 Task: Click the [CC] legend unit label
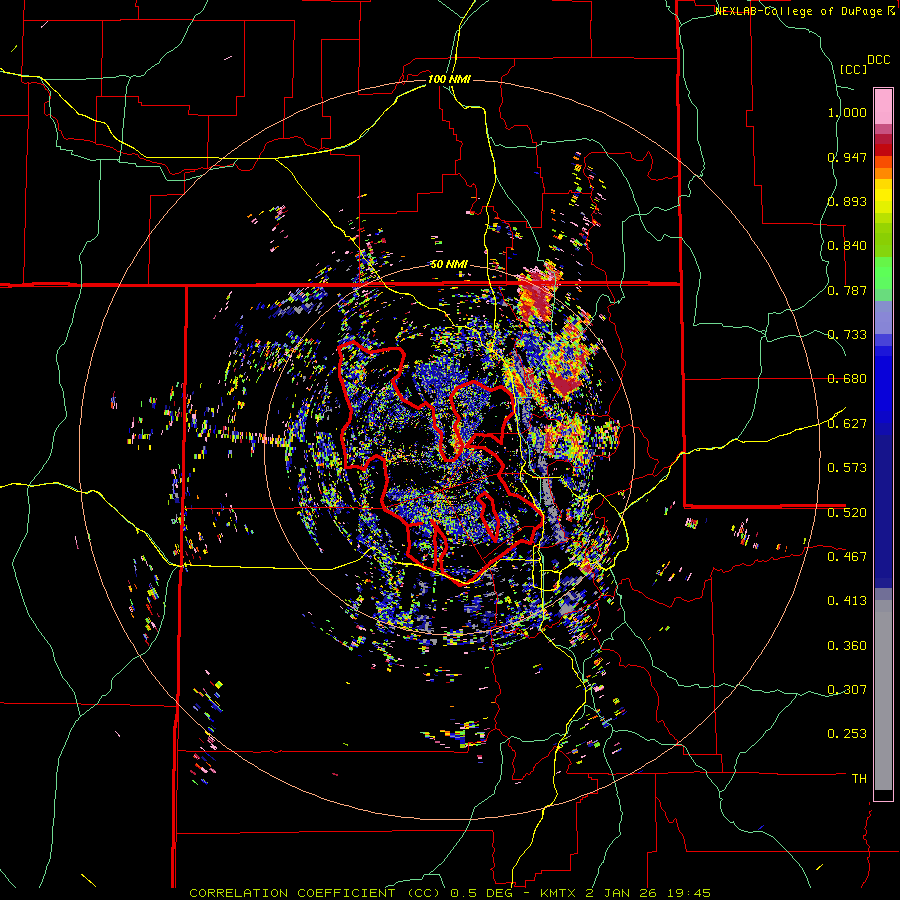[x=854, y=69]
